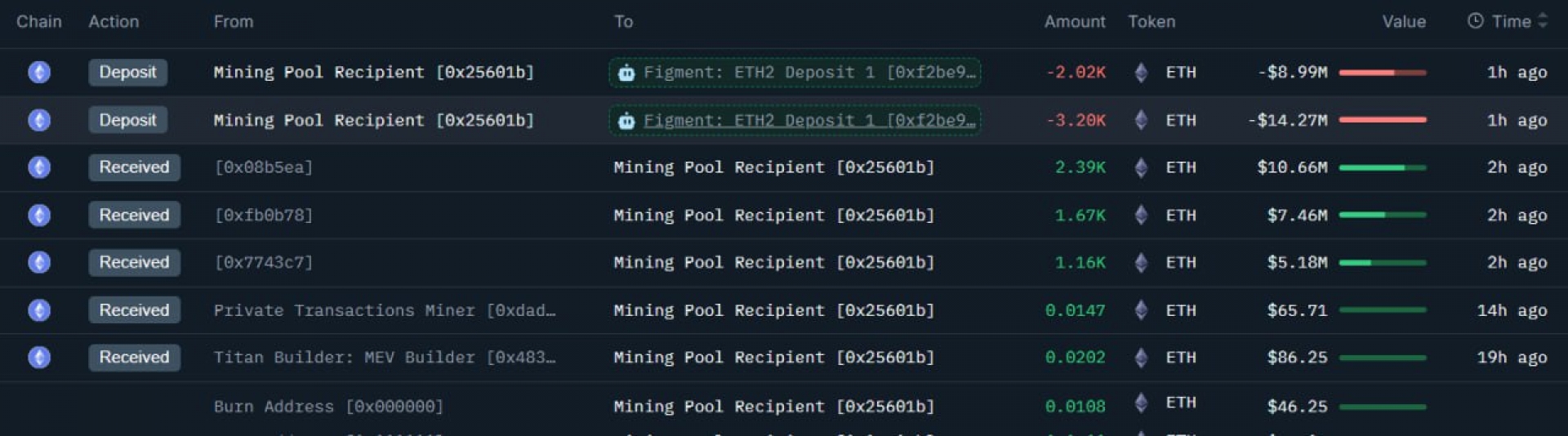Screen dimensions: 1568x436
Task: Click Figment robot icon in first deposit row
Action: (626, 73)
